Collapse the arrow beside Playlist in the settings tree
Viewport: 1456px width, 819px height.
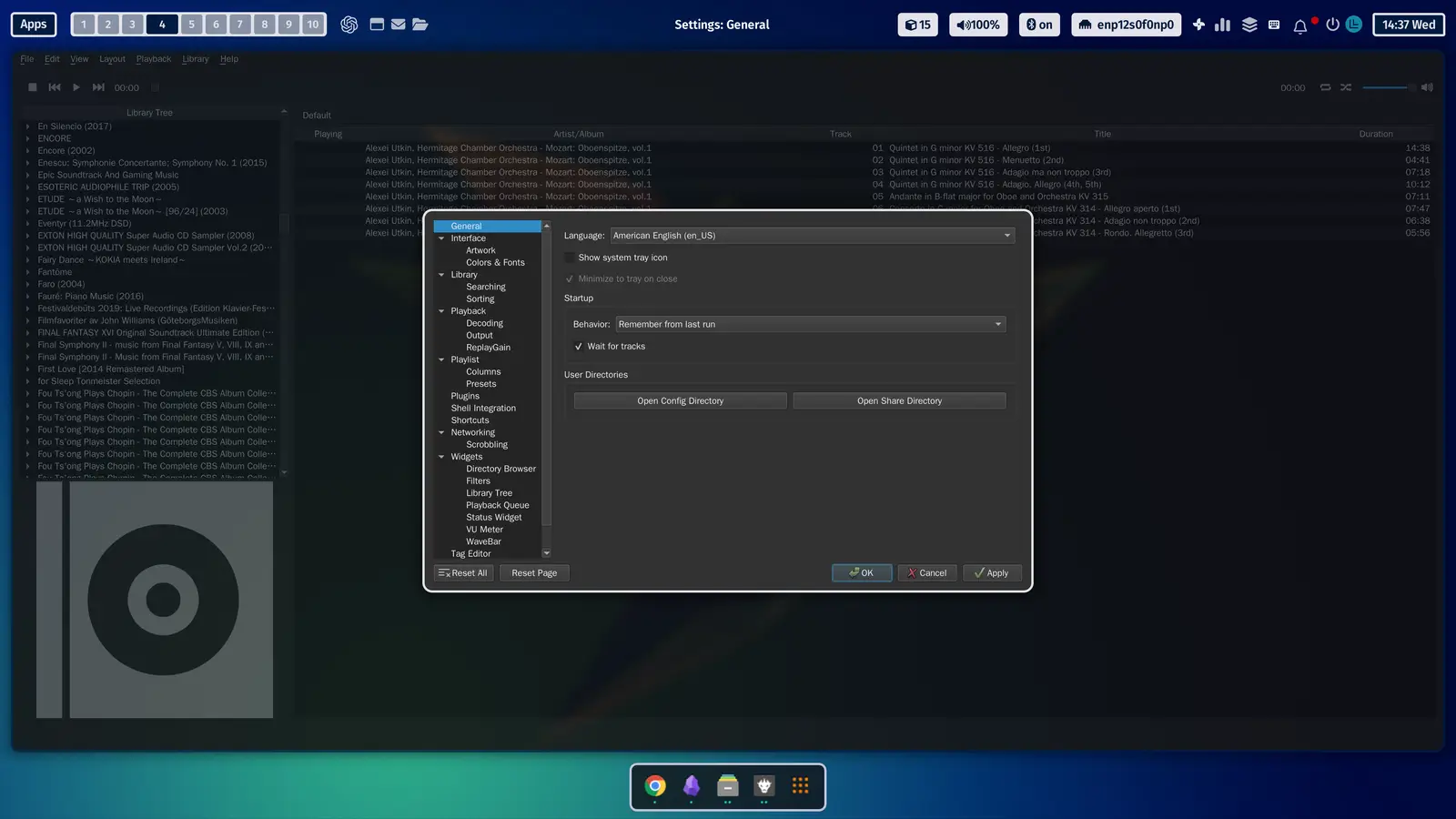pos(441,359)
